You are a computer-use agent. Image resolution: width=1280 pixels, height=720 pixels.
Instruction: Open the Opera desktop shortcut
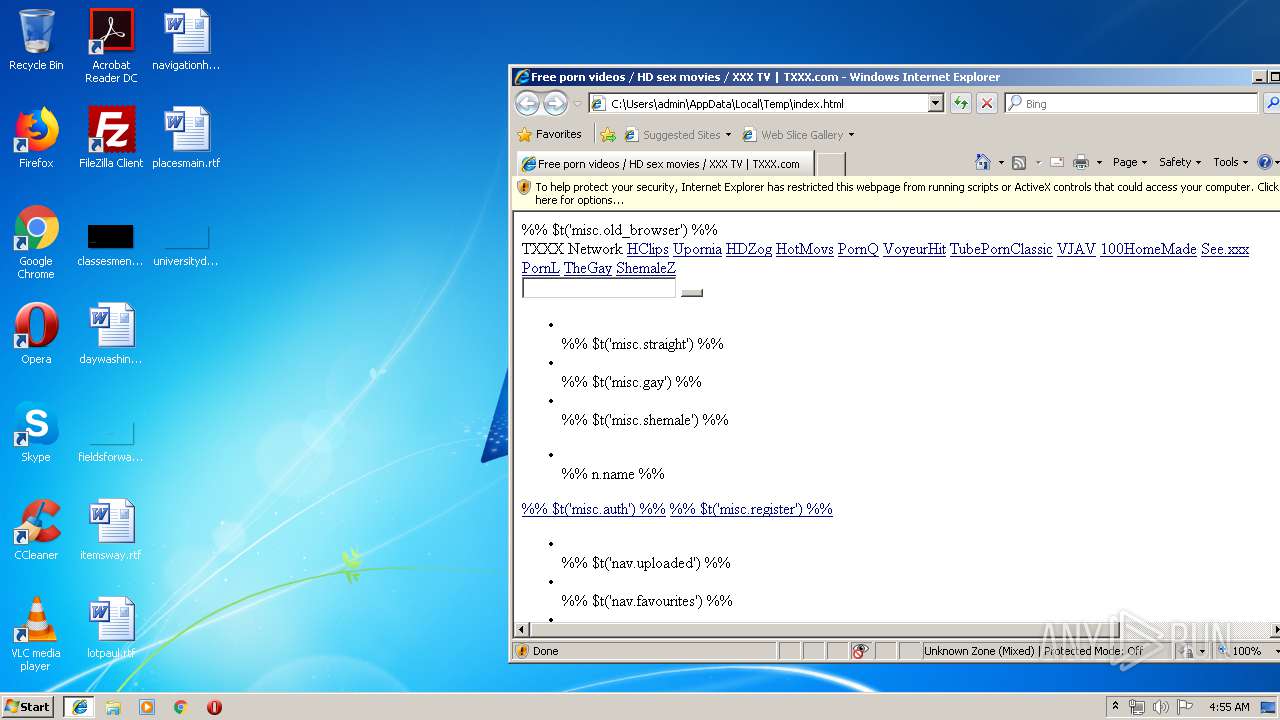point(36,334)
